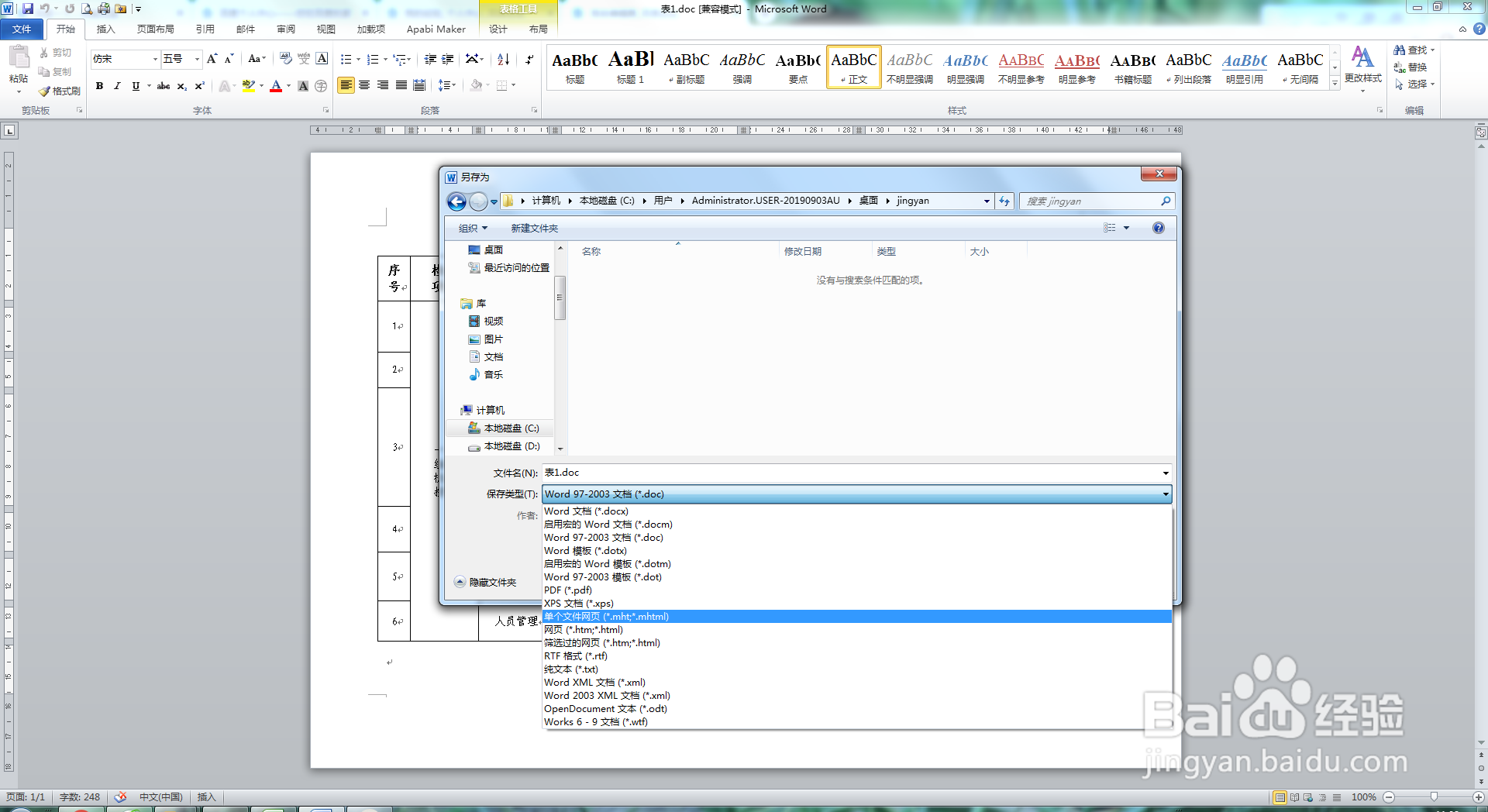Select 本地磁盘 (D:) in the navigation pane

point(504,446)
